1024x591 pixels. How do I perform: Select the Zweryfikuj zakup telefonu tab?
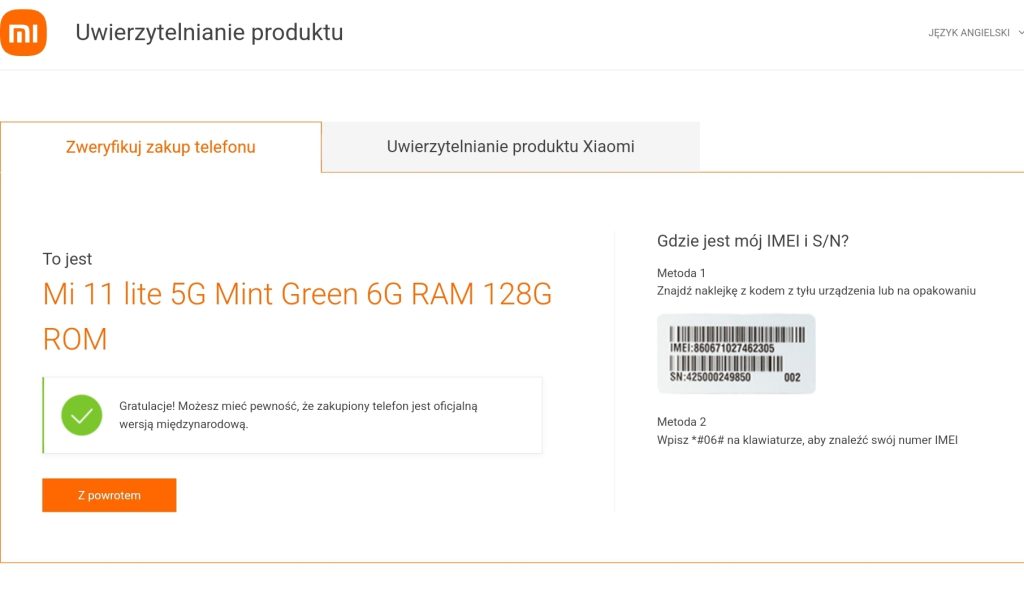pyautogui.click(x=160, y=146)
